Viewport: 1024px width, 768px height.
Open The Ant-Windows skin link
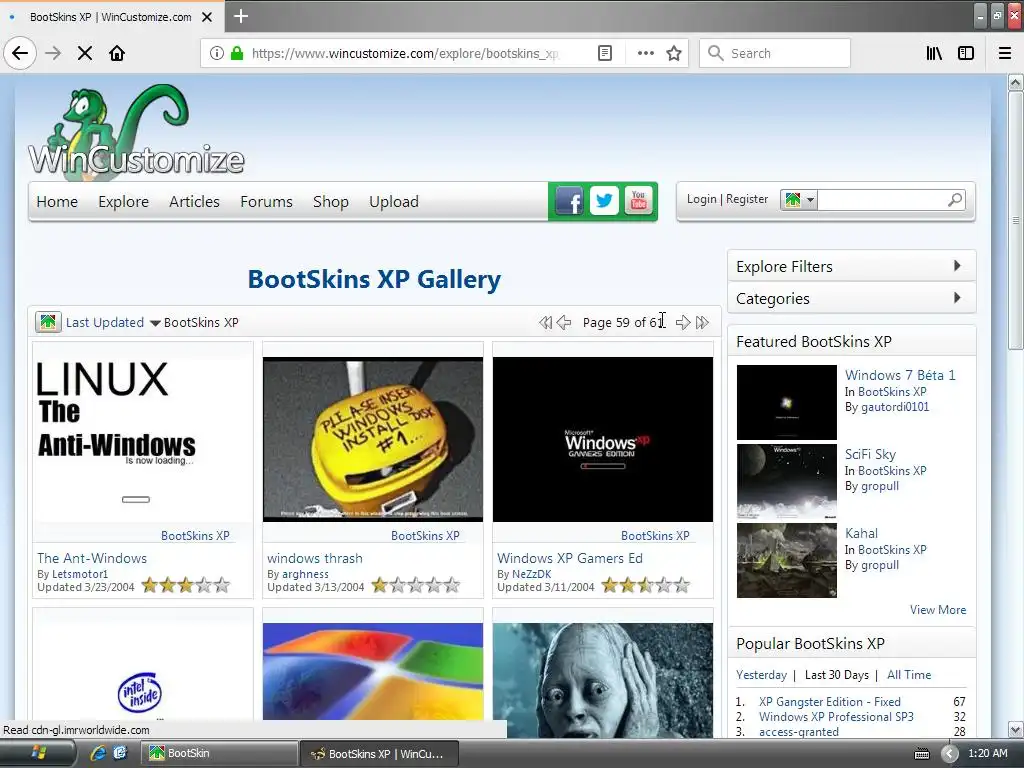(x=92, y=558)
